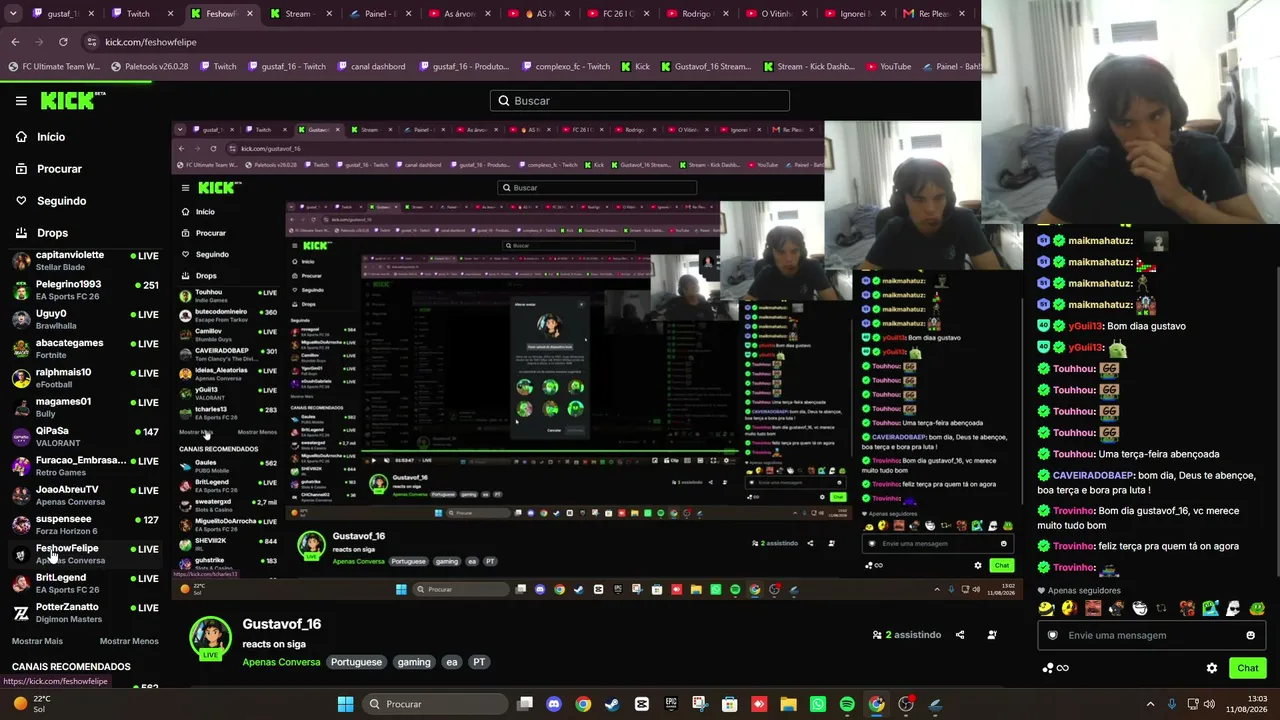Open Discord from the taskbar

pos(554,704)
